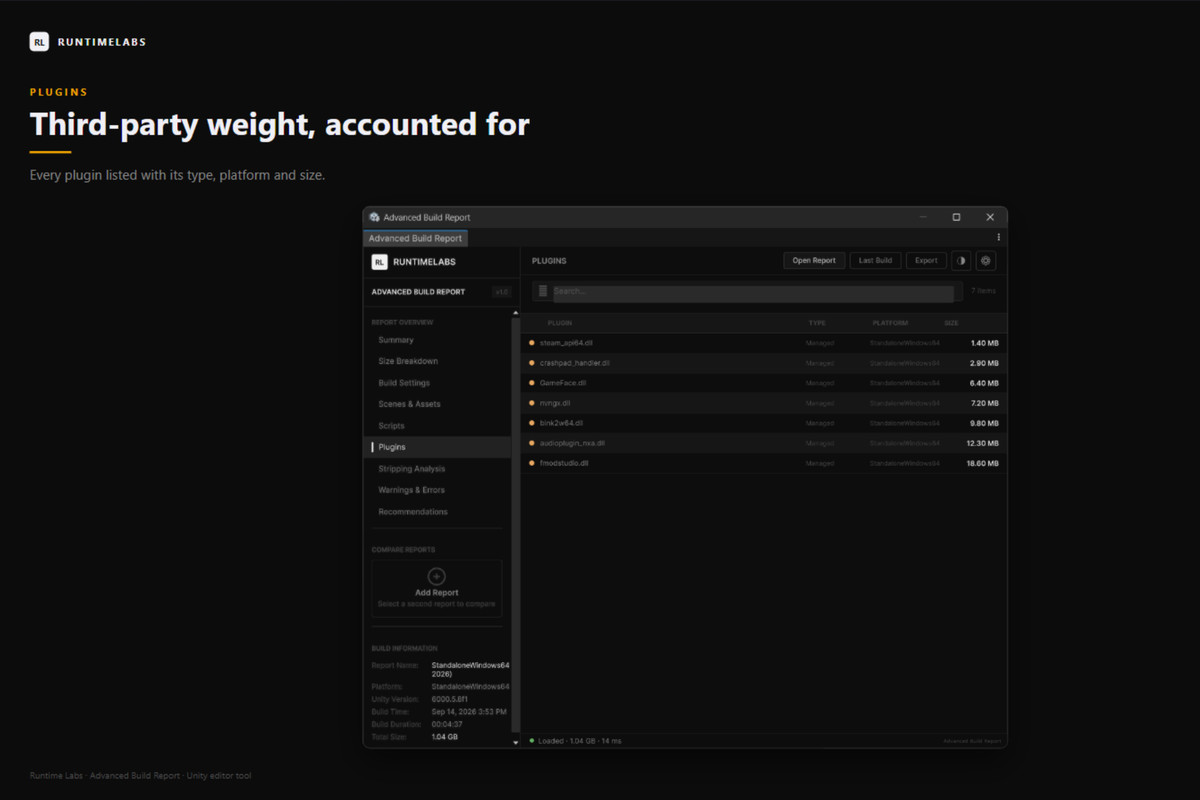Click the RL logo in the sidebar

380,262
